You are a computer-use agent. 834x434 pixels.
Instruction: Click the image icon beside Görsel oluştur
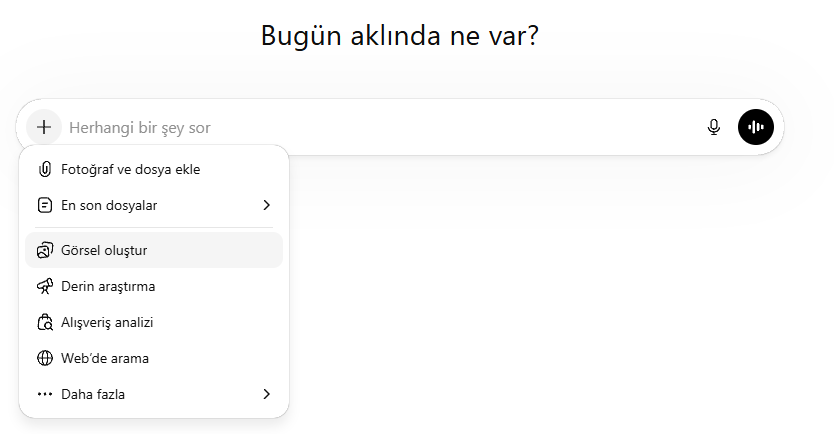pyautogui.click(x=44, y=250)
